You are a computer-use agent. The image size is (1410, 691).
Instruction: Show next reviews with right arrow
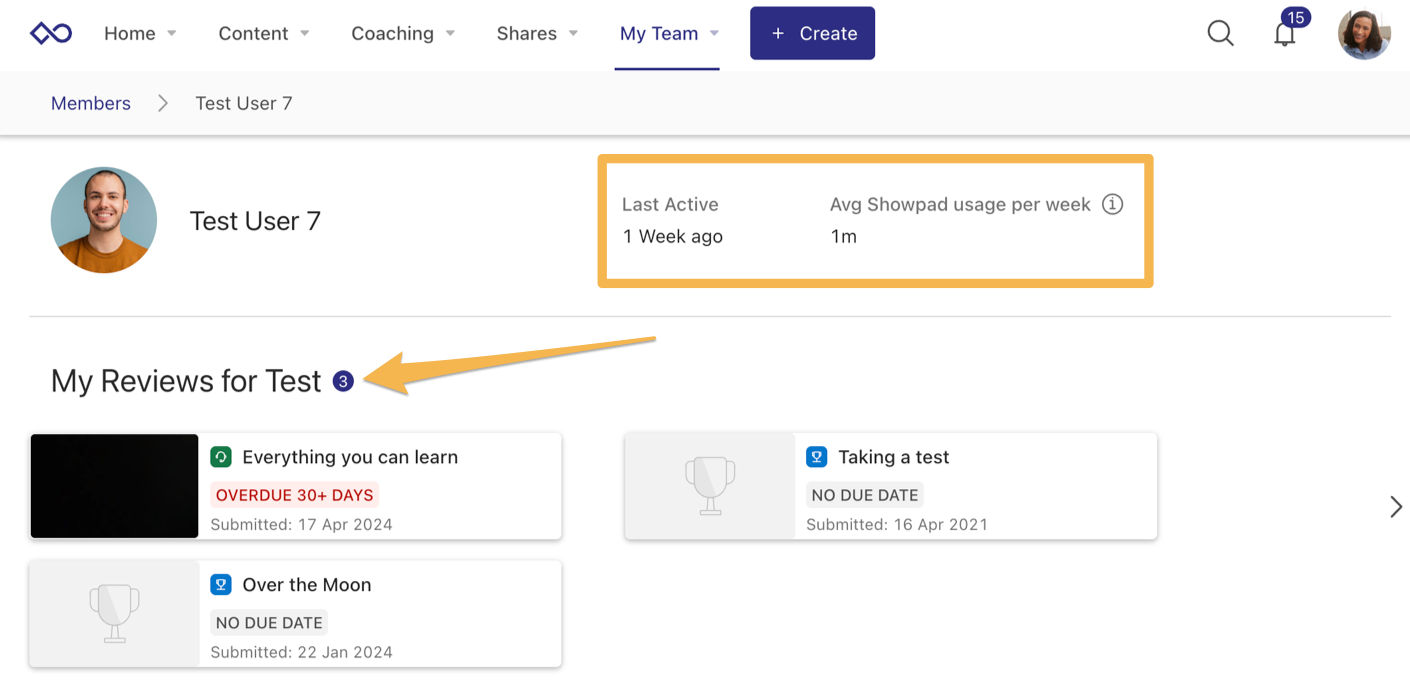1396,507
